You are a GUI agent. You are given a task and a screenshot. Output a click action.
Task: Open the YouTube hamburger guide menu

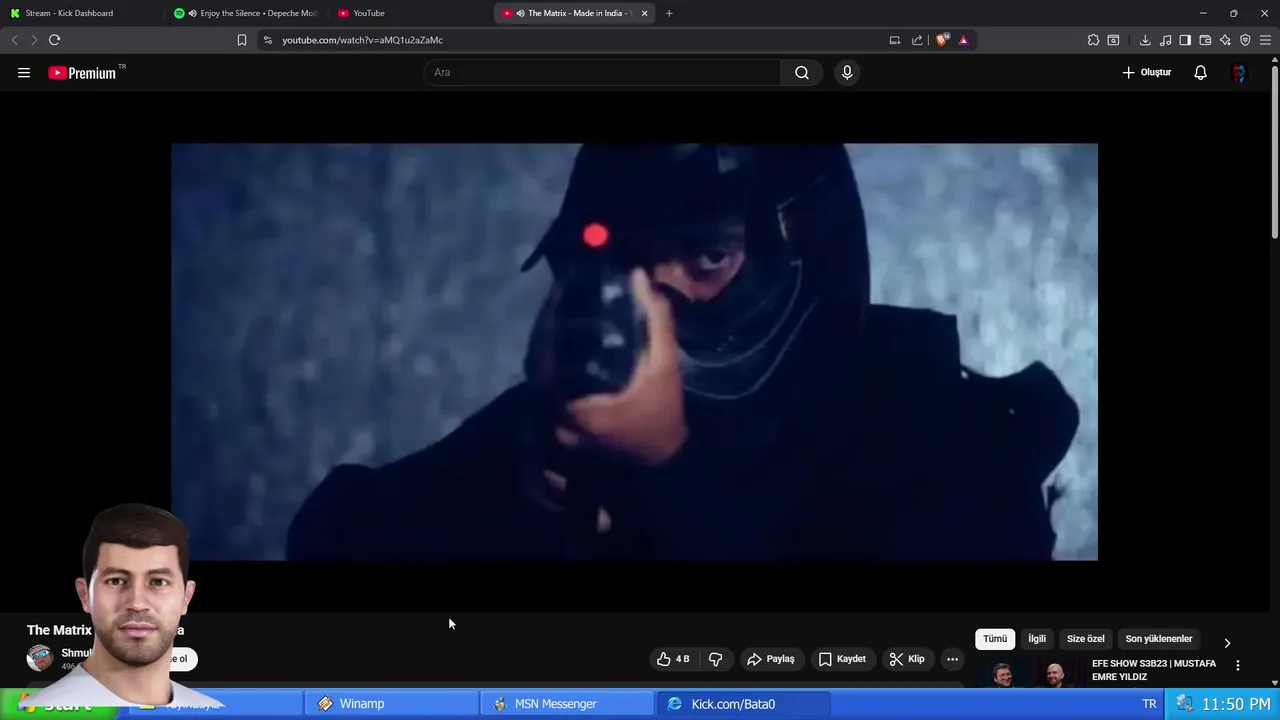(24, 72)
